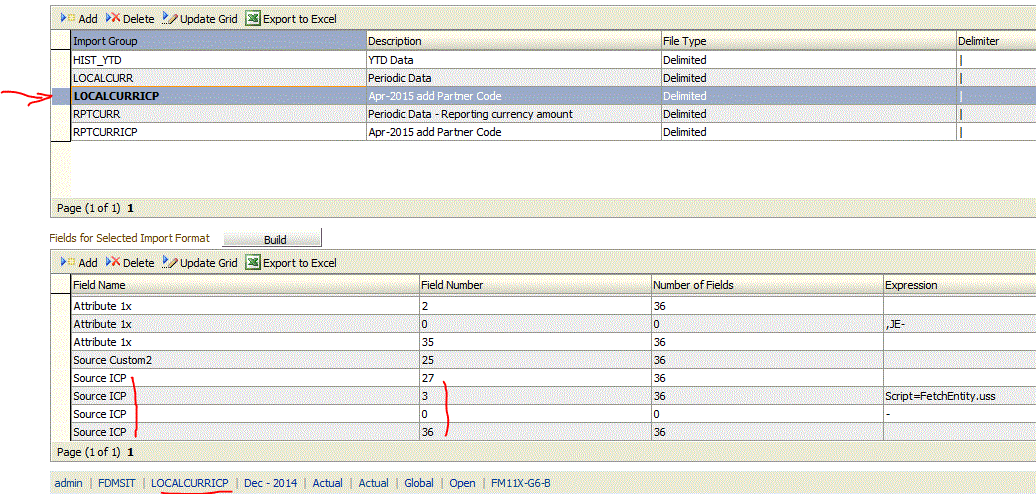The image size is (1036, 494).
Task: Click LOCALCURRICP location link in status bar
Action: (x=190, y=483)
